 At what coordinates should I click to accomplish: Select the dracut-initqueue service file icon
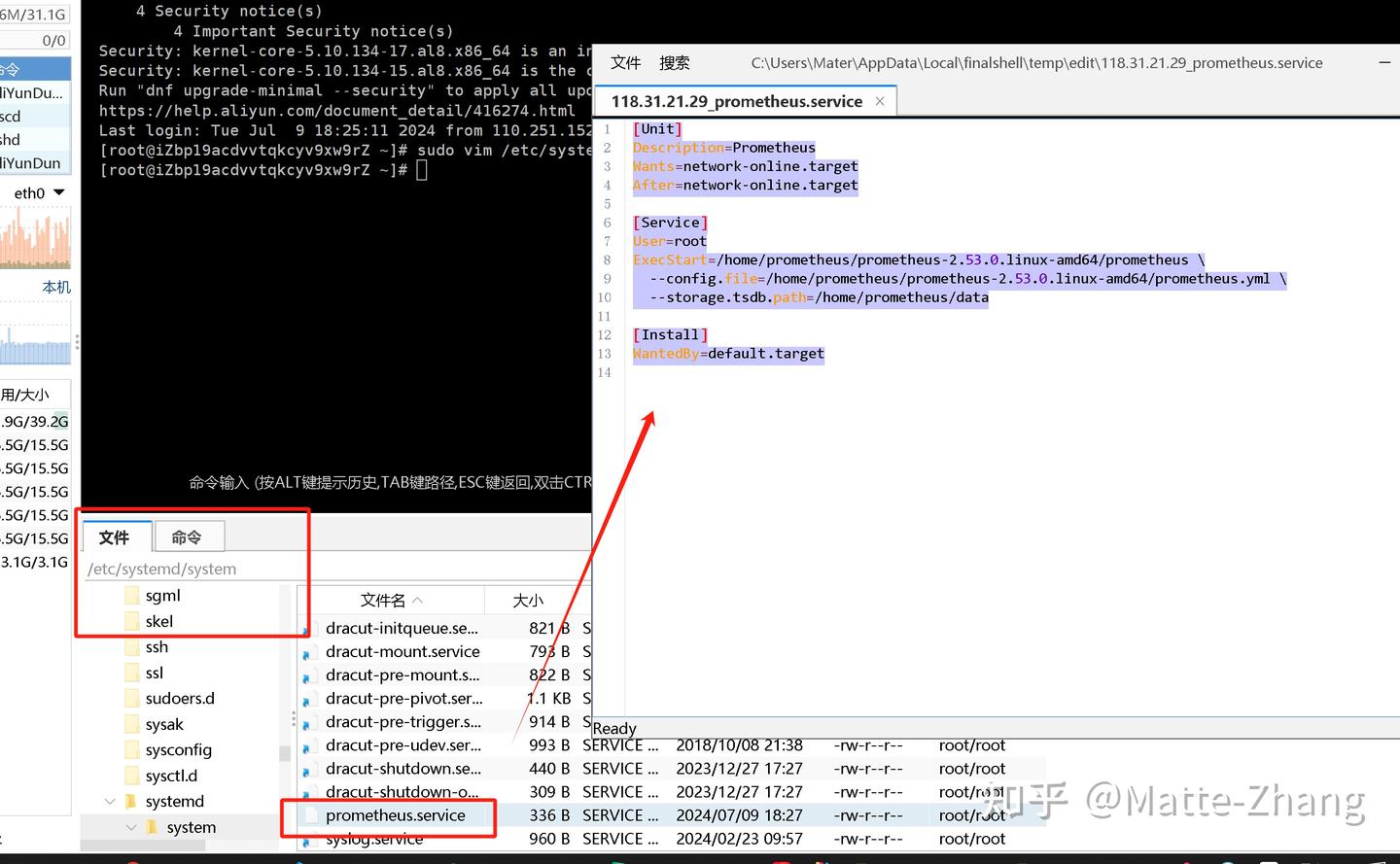[311, 628]
